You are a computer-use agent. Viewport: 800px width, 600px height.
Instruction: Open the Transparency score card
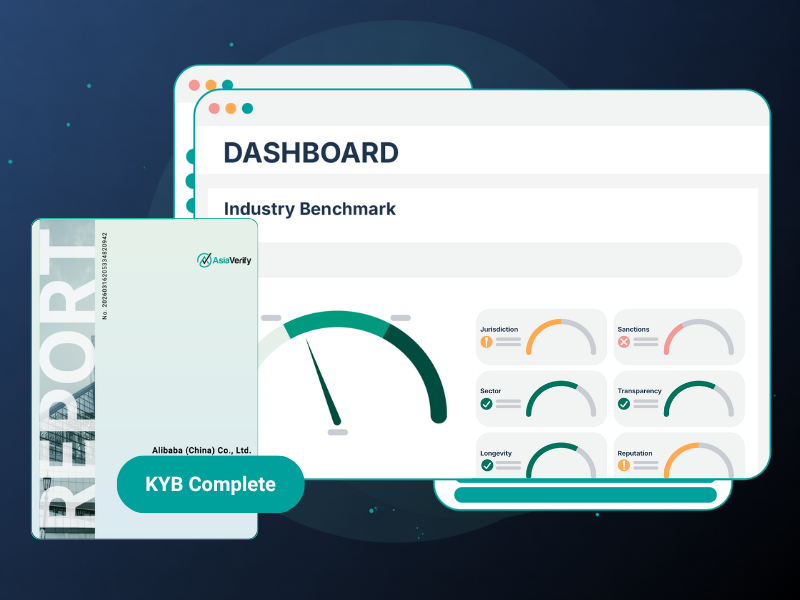pyautogui.click(x=679, y=398)
